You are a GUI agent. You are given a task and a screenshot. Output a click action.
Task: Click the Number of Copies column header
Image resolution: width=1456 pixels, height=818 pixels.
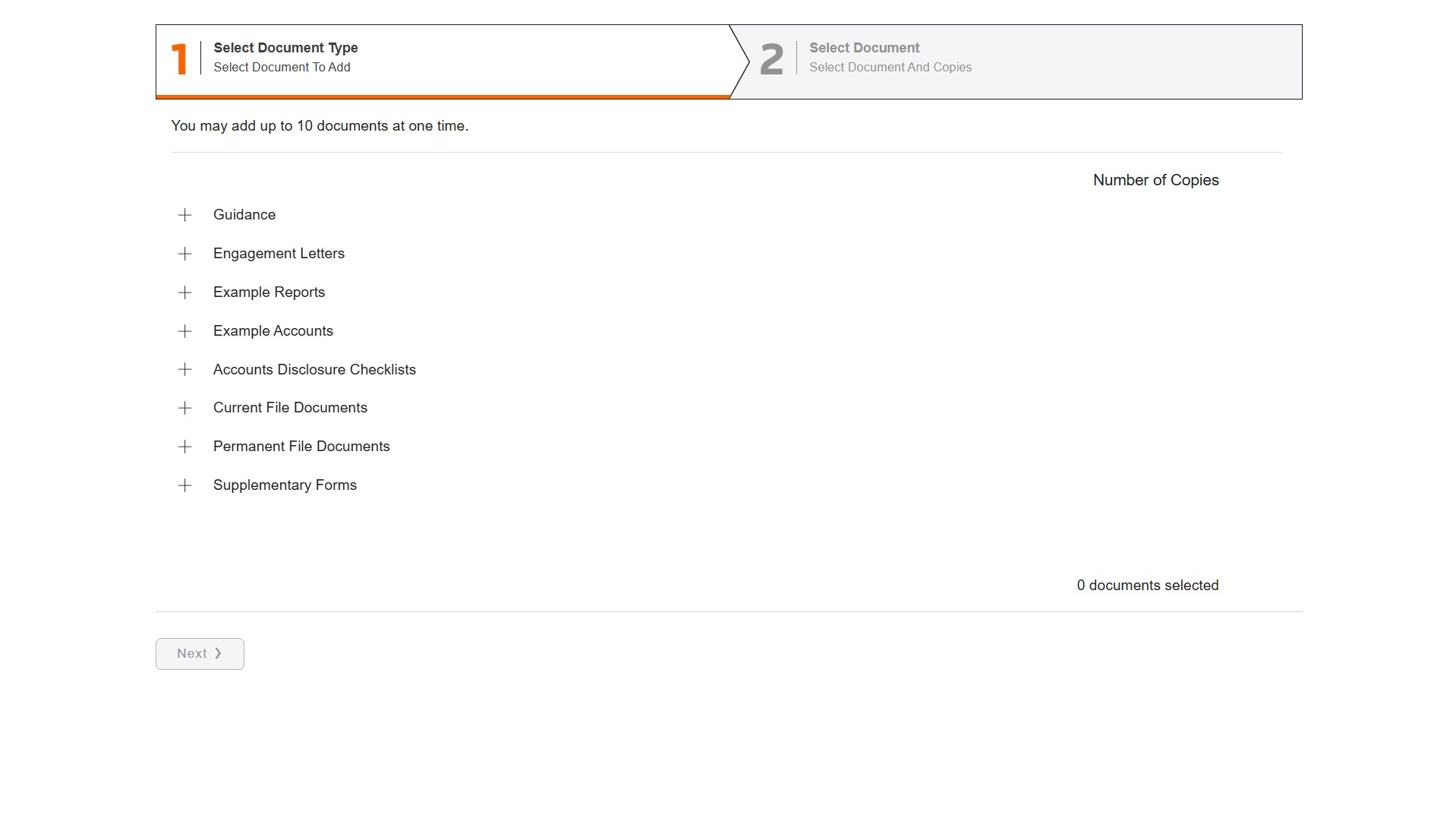(x=1155, y=180)
